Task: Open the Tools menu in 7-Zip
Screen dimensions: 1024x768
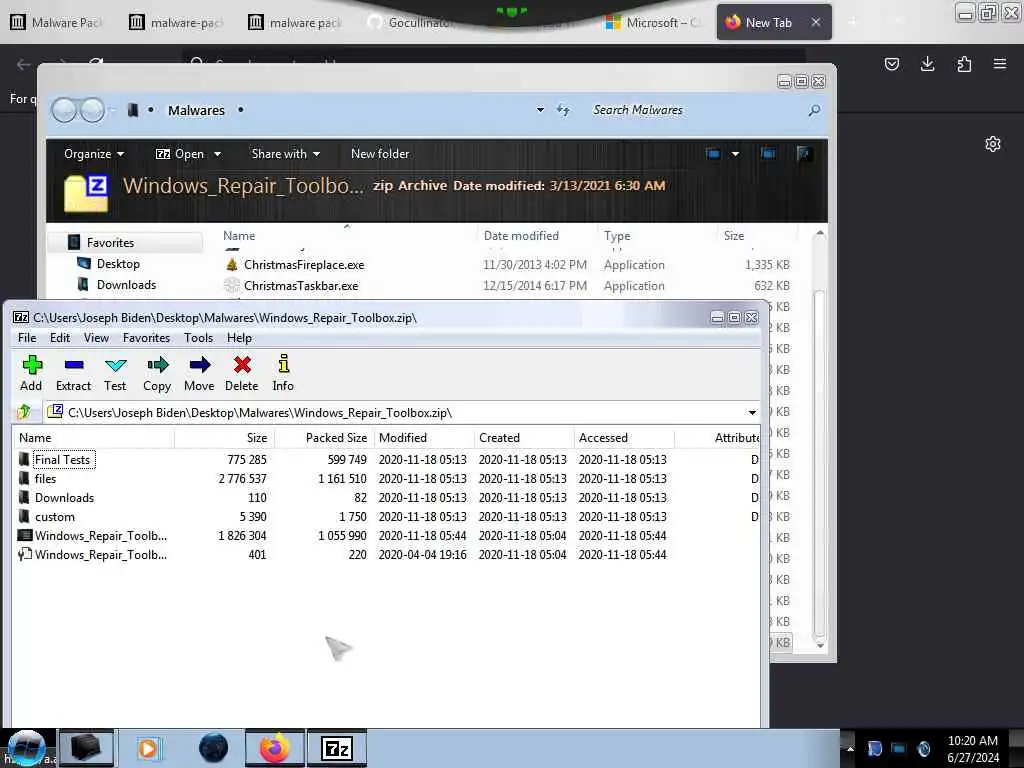Action: pyautogui.click(x=198, y=338)
